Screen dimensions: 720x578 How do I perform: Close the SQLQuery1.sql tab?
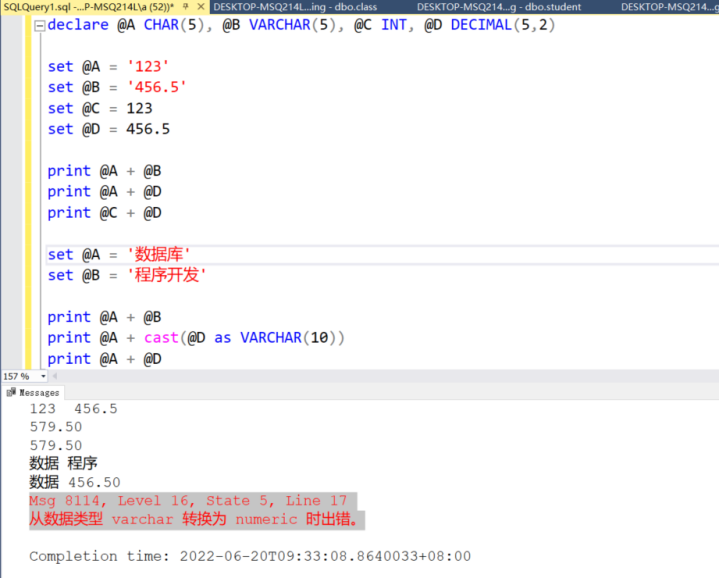(x=201, y=6)
